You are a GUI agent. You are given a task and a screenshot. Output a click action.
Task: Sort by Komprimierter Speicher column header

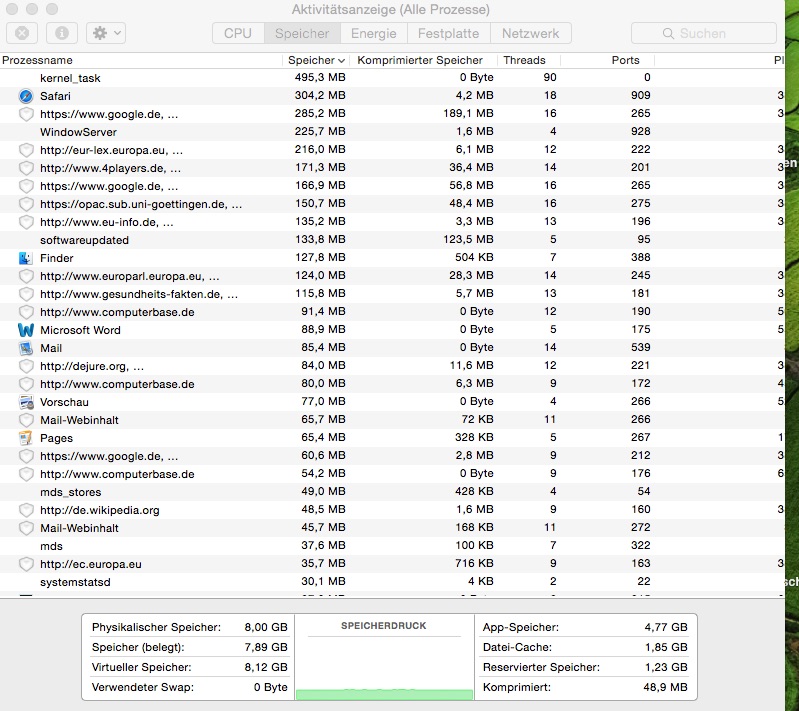tap(423, 60)
